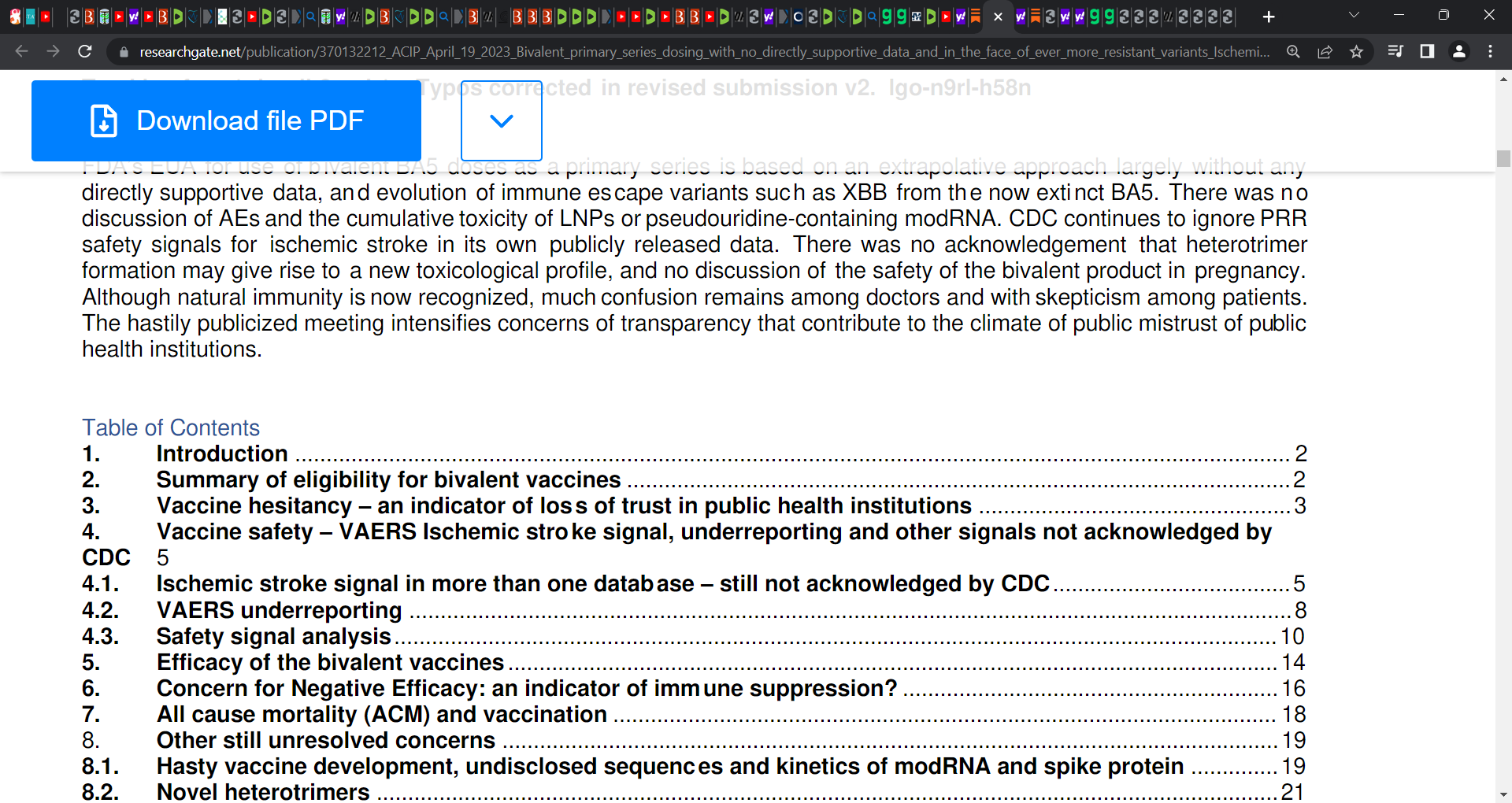The image size is (1512, 803).
Task: Open the Chrome profile avatar
Action: (1459, 51)
